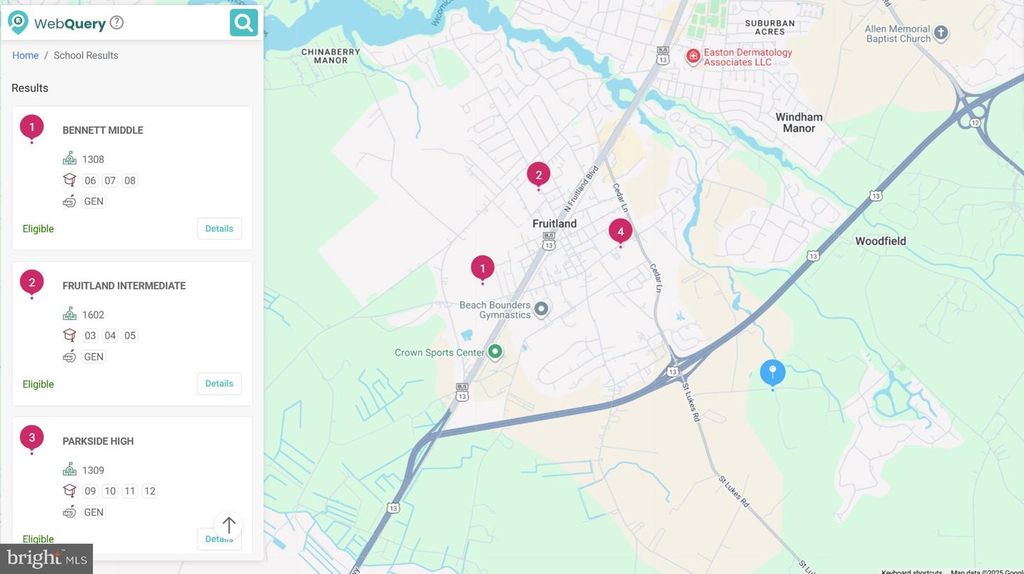Click PARKSIDE HIGH school name
Image resolution: width=1024 pixels, height=574 pixels.
[98, 441]
